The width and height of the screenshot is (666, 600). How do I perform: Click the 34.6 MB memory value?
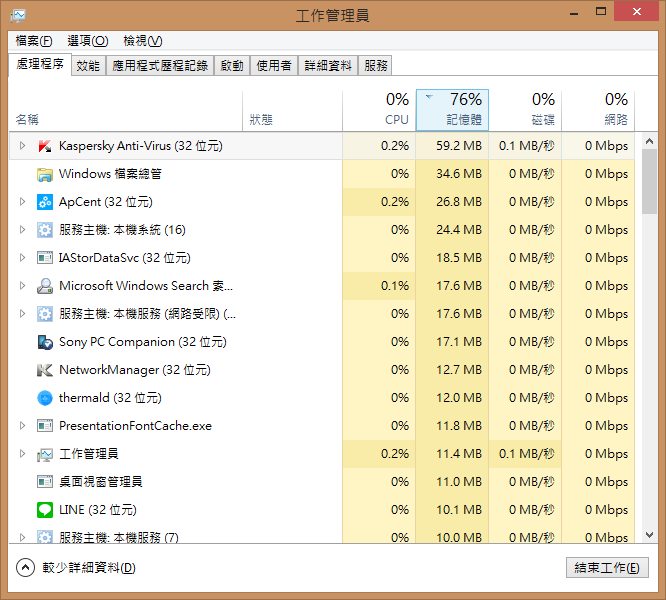tap(459, 174)
